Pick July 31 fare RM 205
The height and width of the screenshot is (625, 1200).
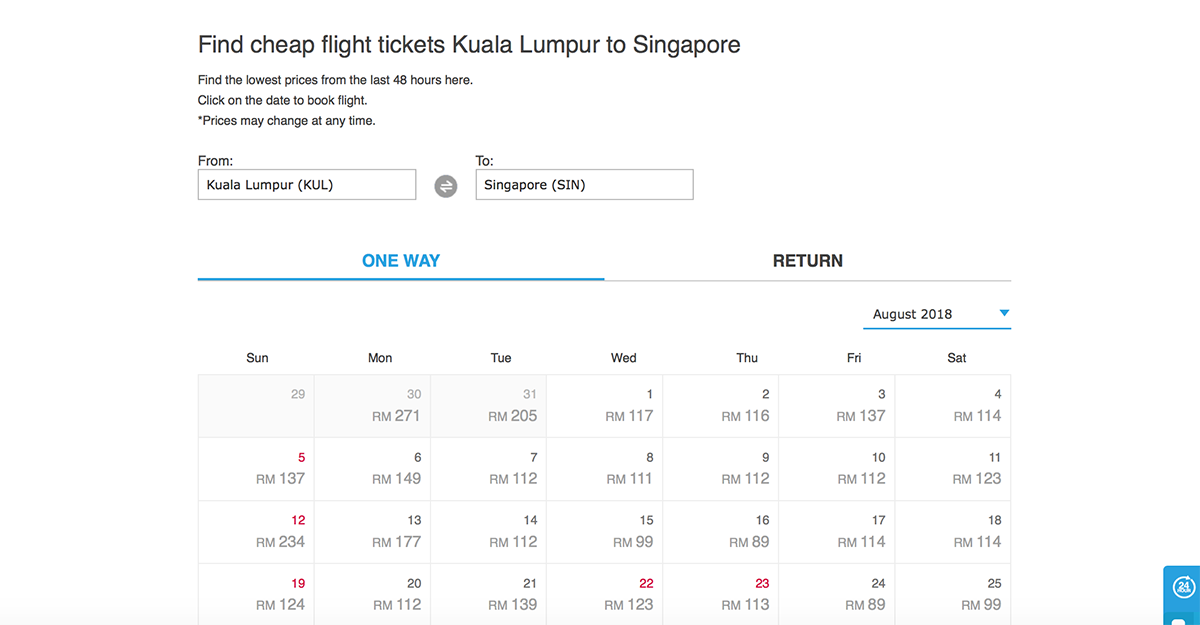[x=488, y=406]
